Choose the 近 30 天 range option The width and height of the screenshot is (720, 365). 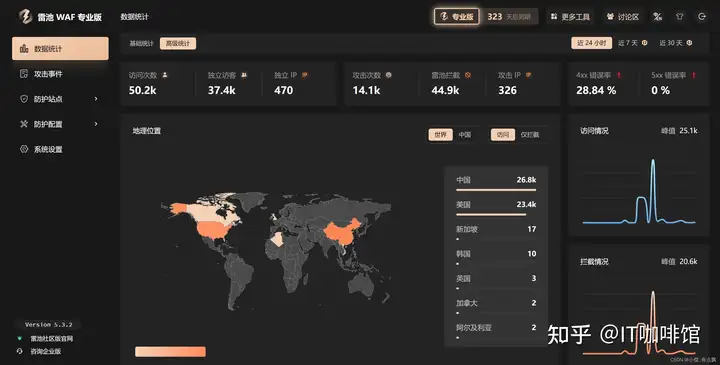point(675,43)
